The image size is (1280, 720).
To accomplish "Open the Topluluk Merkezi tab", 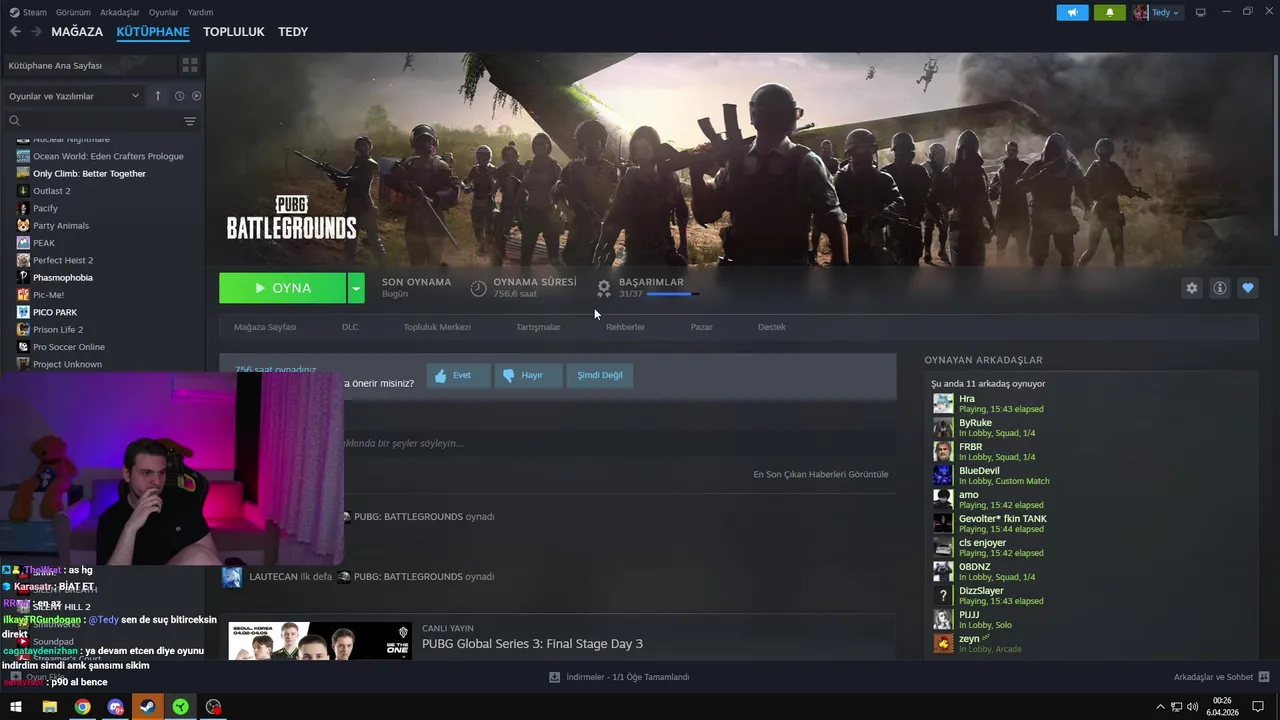I will (x=437, y=327).
